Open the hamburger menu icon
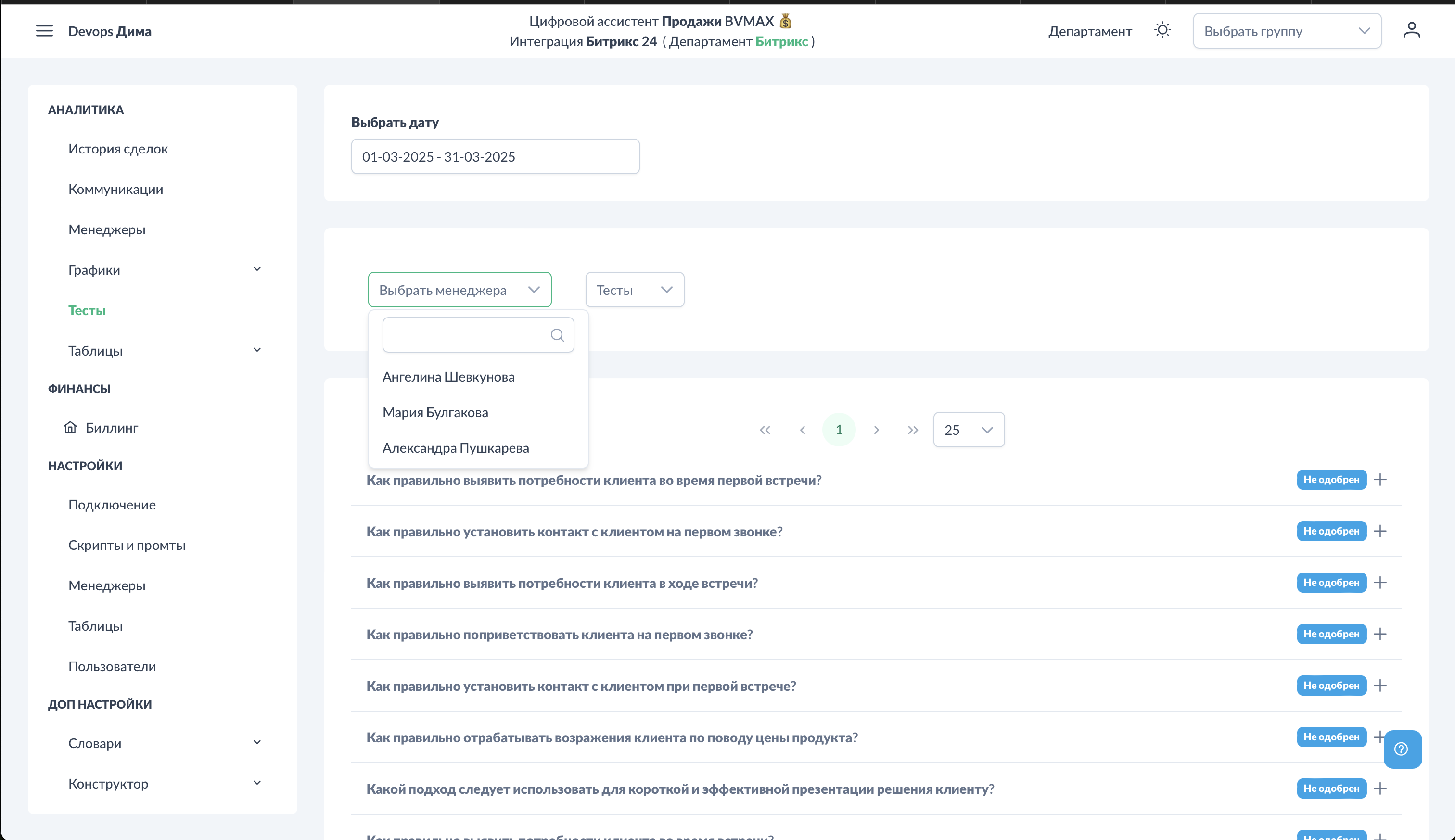The height and width of the screenshot is (840, 1455). pos(44,31)
